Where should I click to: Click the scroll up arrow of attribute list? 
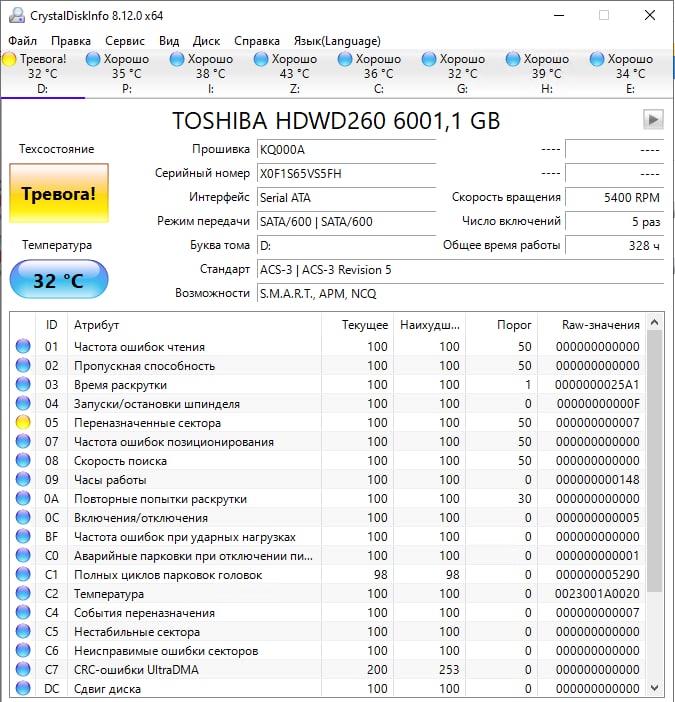[x=654, y=322]
